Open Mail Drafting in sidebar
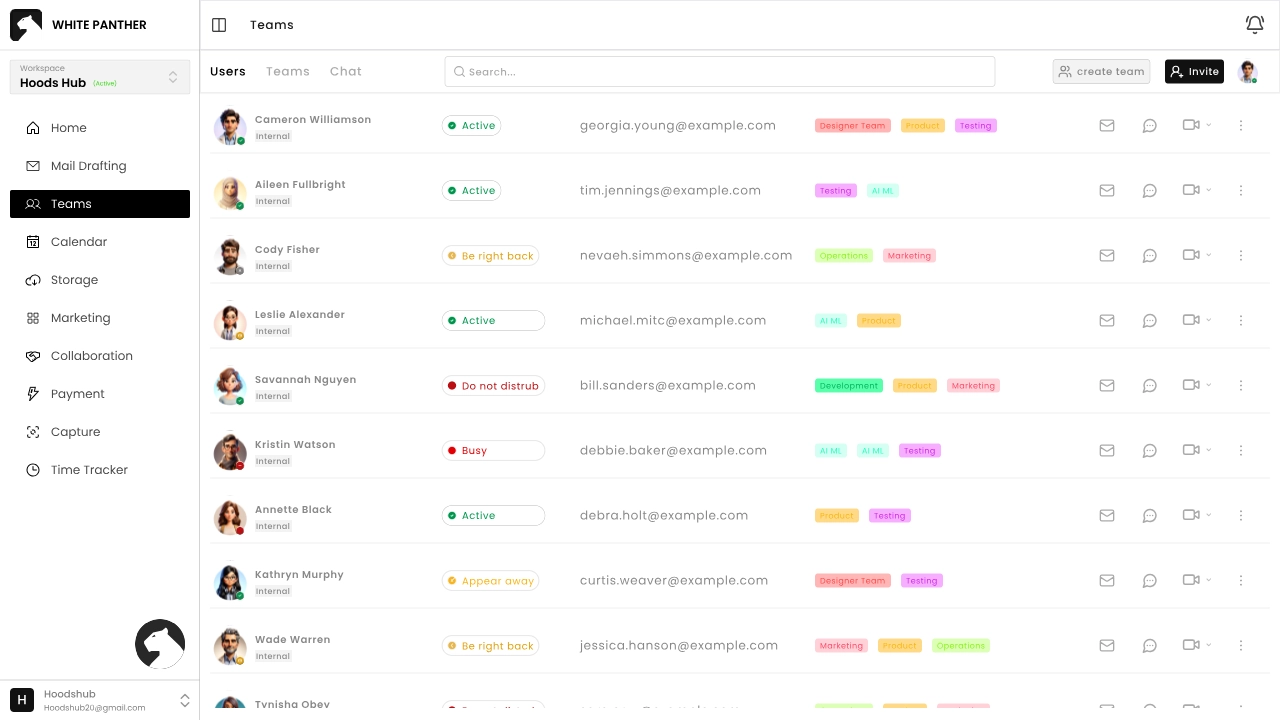1280x720 pixels. pos(88,166)
